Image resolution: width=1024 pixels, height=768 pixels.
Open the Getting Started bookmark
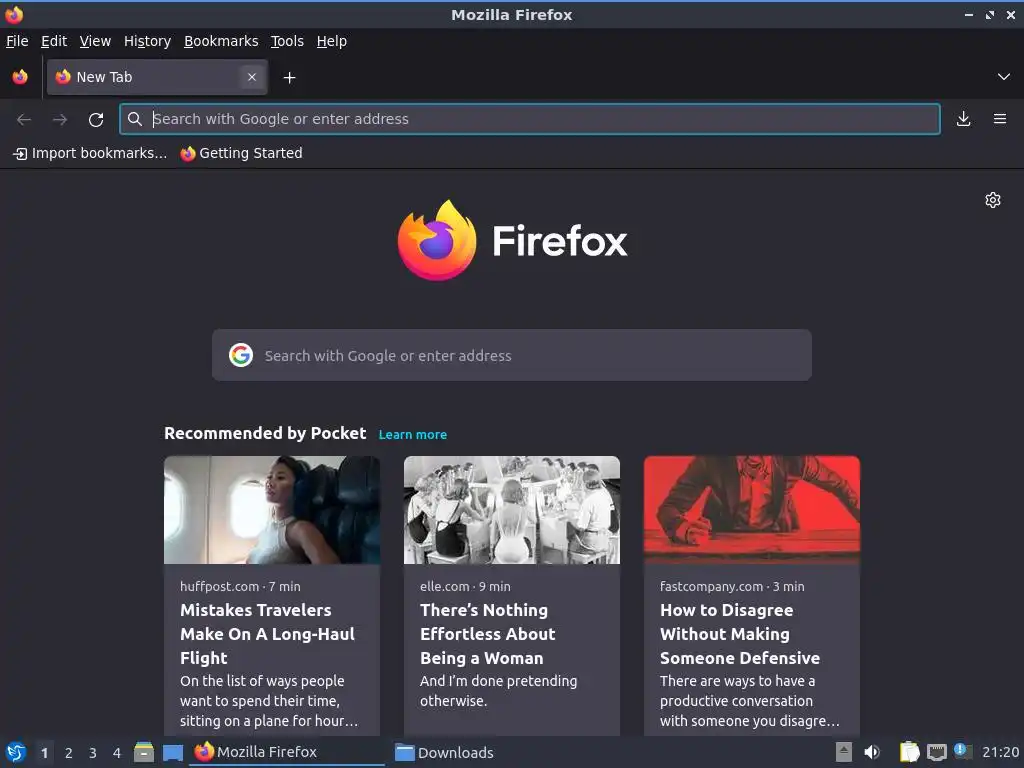[242, 153]
